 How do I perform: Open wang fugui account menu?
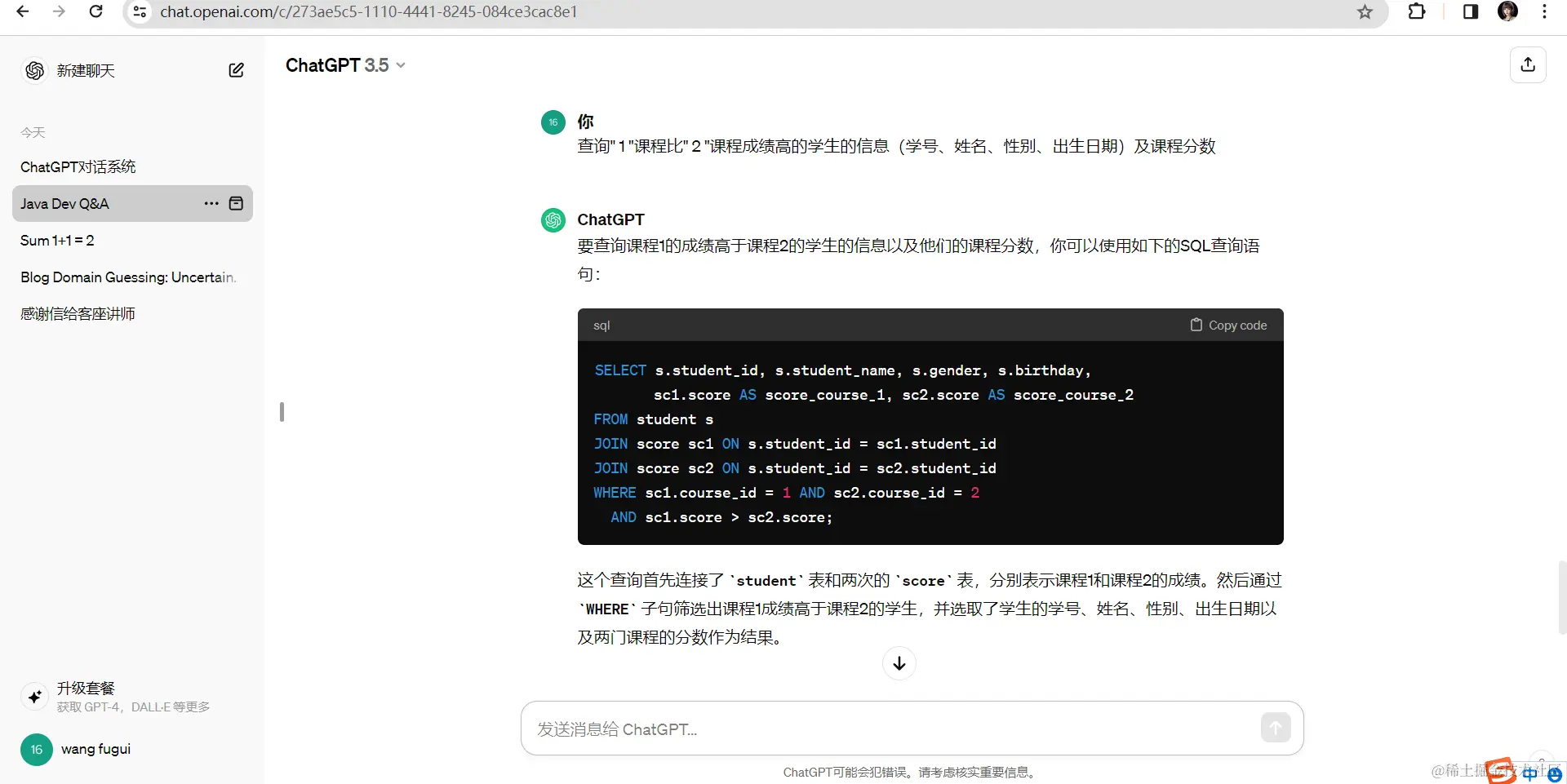pyautogui.click(x=132, y=749)
